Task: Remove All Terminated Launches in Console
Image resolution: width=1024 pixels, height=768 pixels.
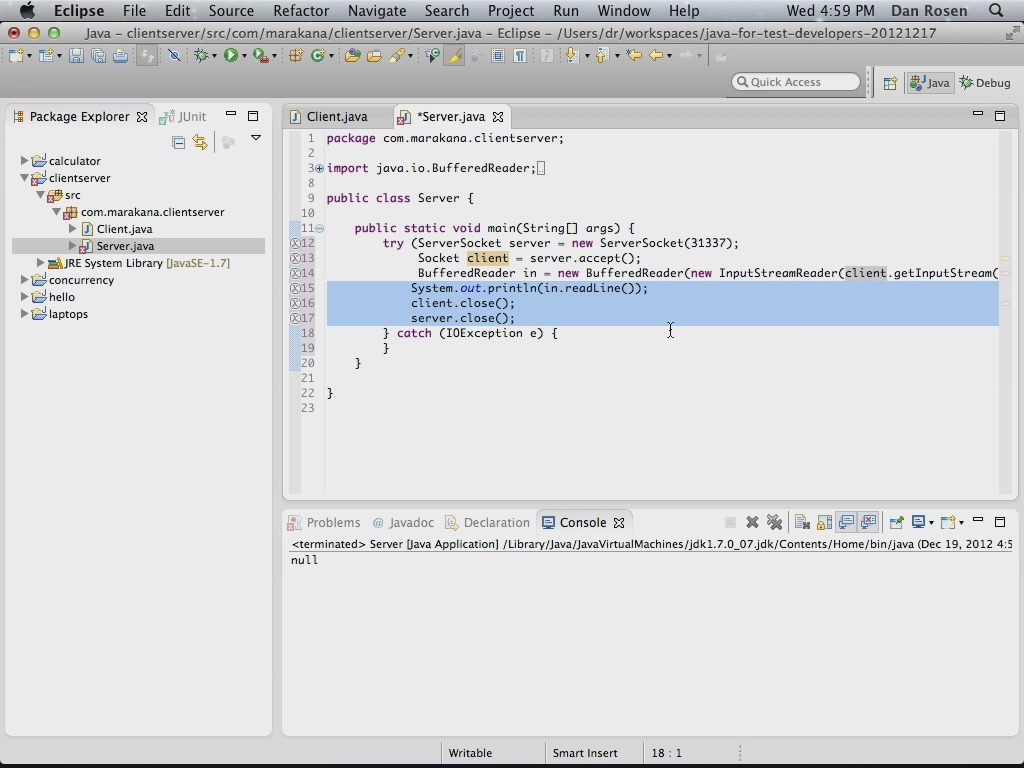Action: click(x=775, y=522)
